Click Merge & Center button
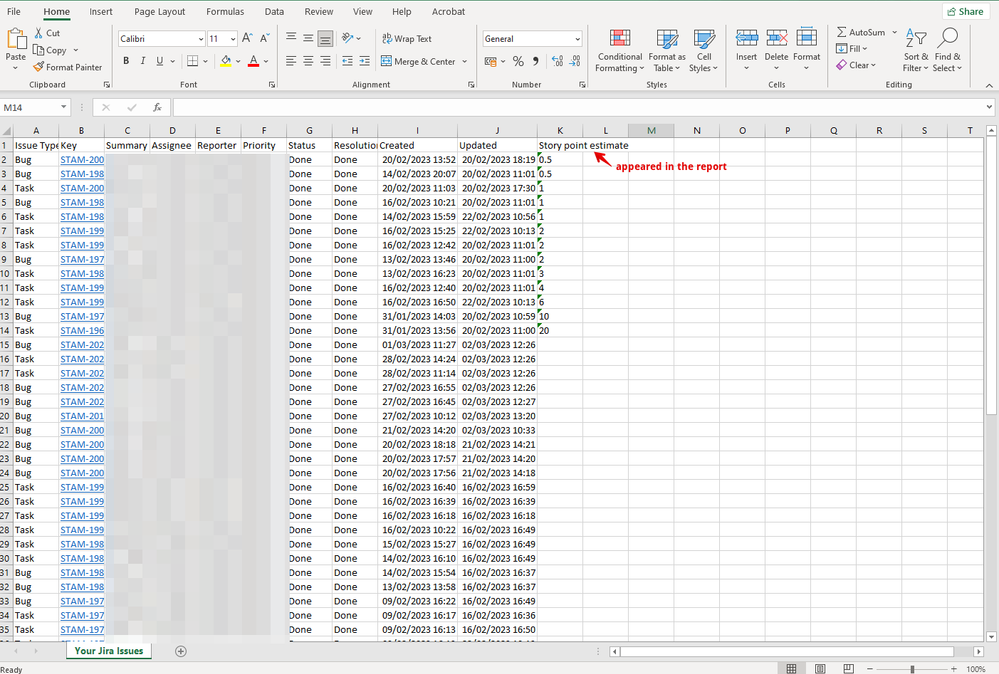 (x=418, y=61)
